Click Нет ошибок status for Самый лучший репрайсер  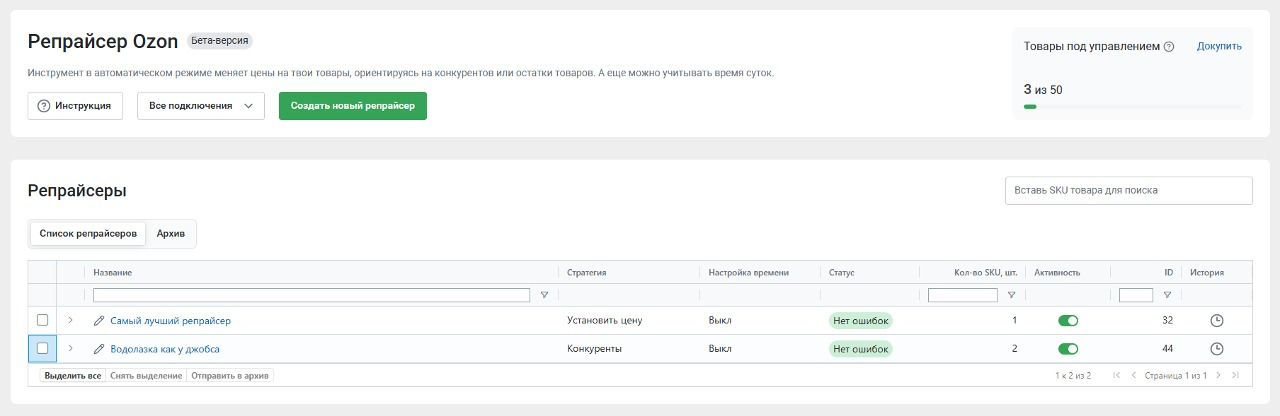pos(861,321)
